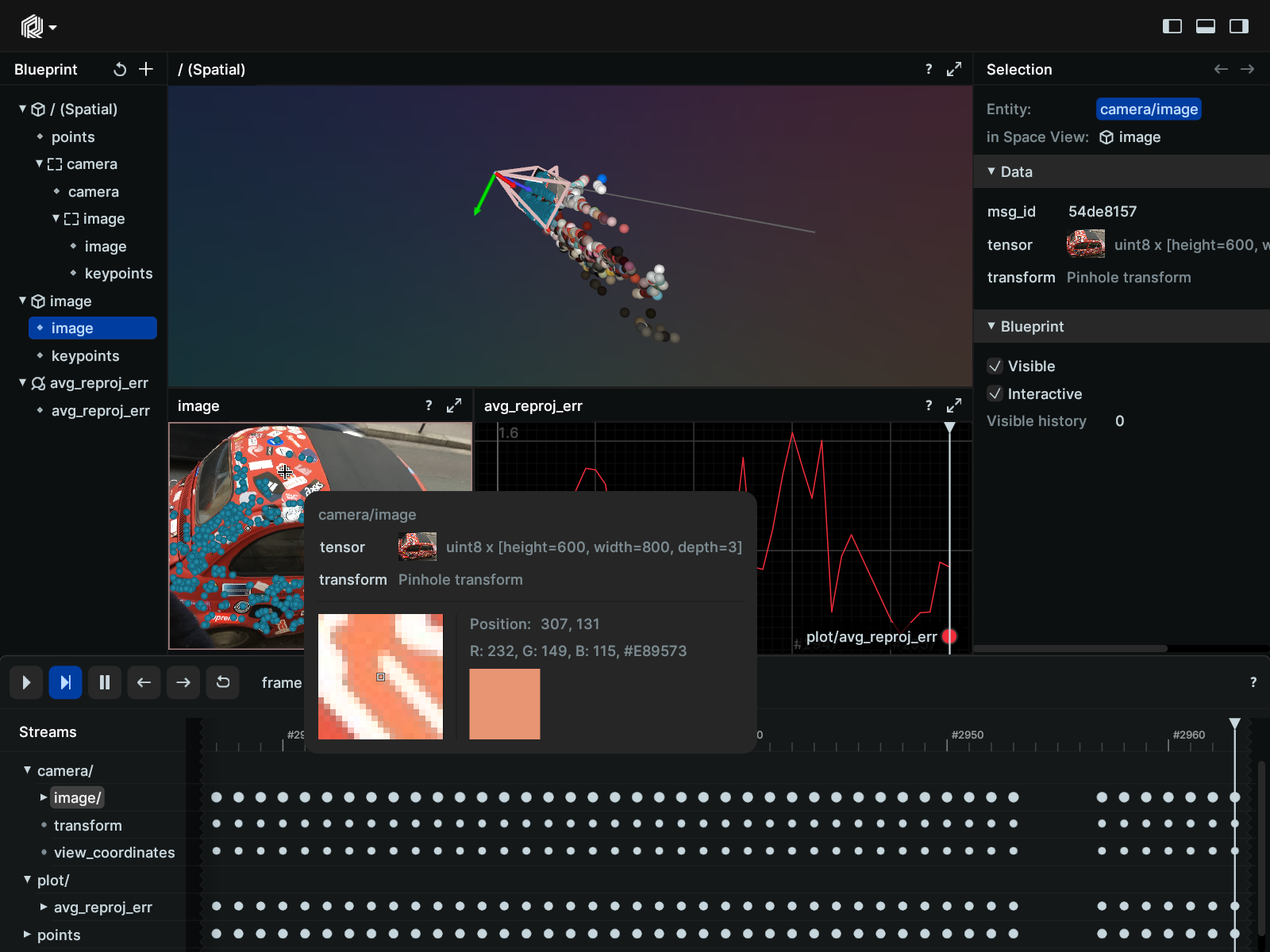The width and height of the screenshot is (1270, 952).
Task: Click the timeline playhead marker
Action: tap(1234, 724)
